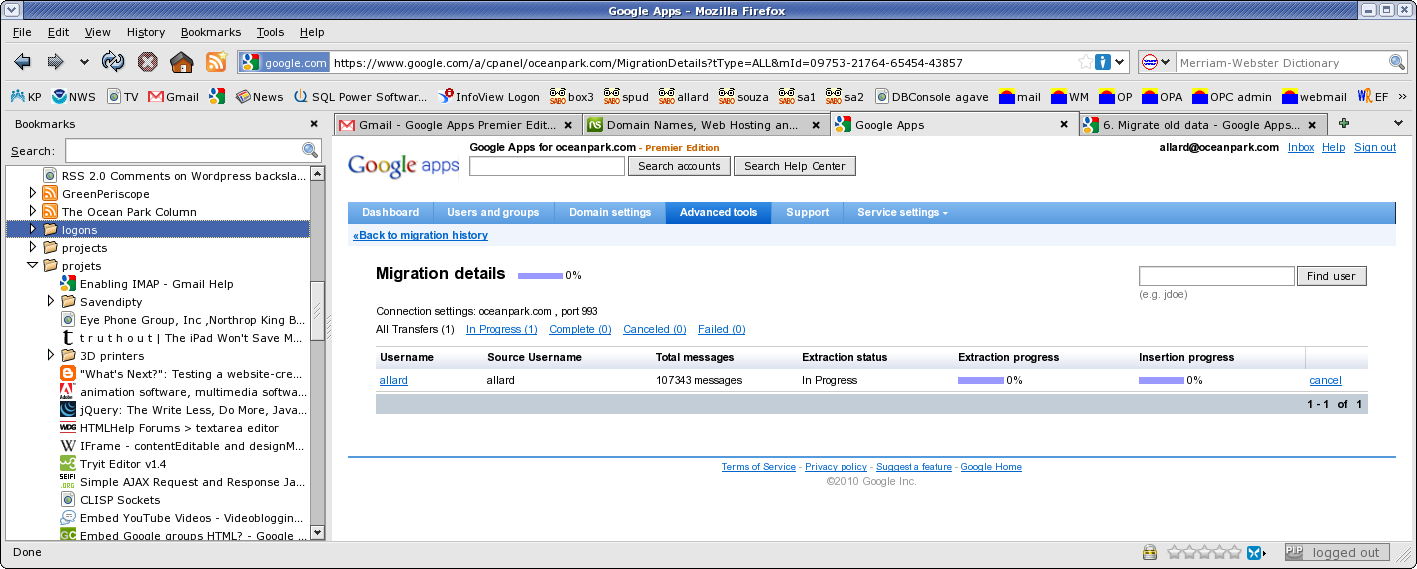The width and height of the screenshot is (1417, 569).
Task: Click the Back navigation arrow
Action: 23,62
